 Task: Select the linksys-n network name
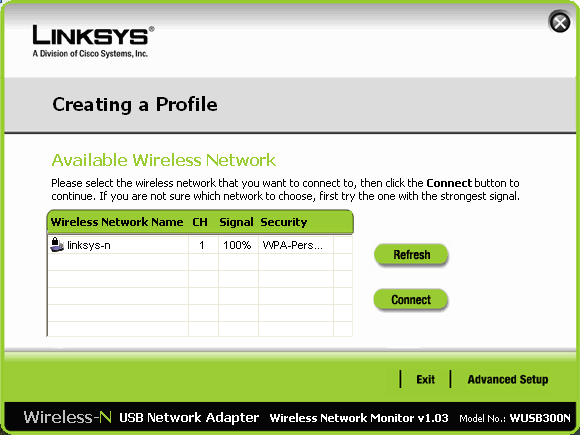click(89, 245)
